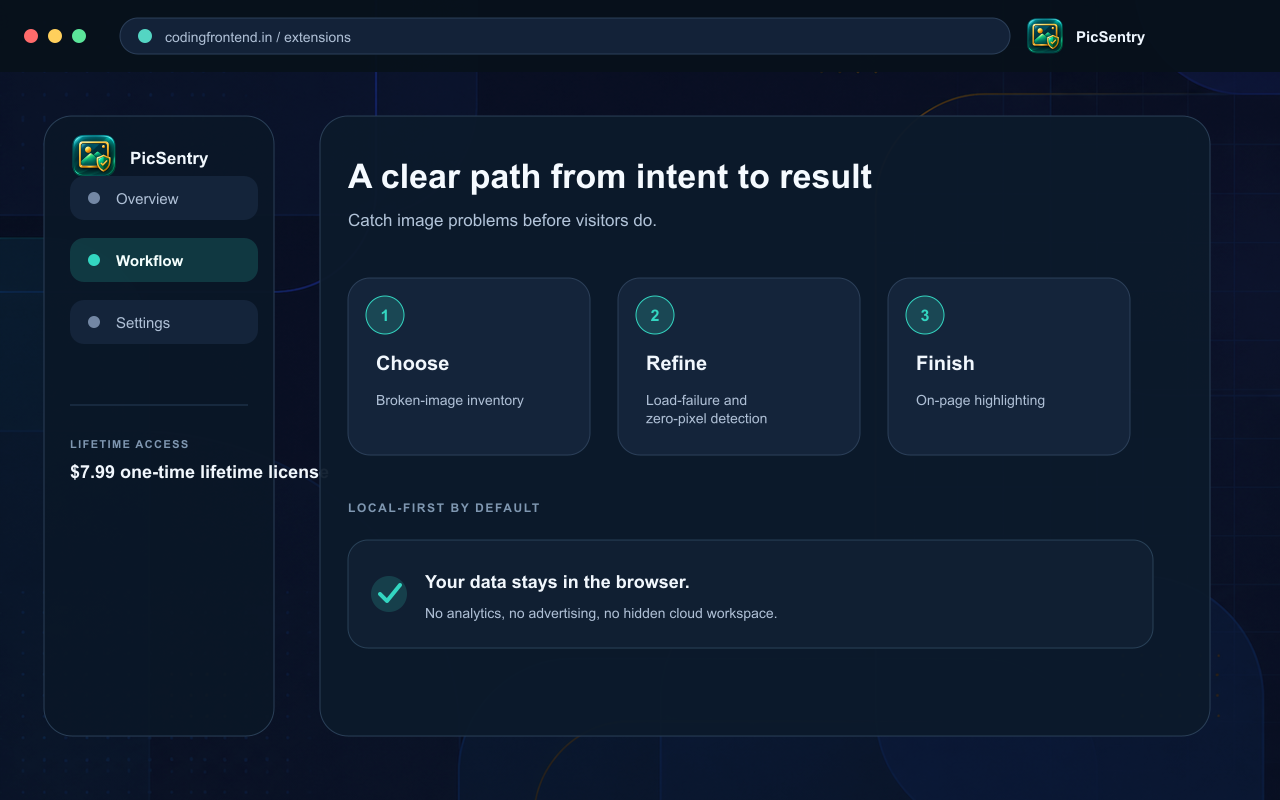Open the Choose step card
The height and width of the screenshot is (800, 1280).
point(469,366)
